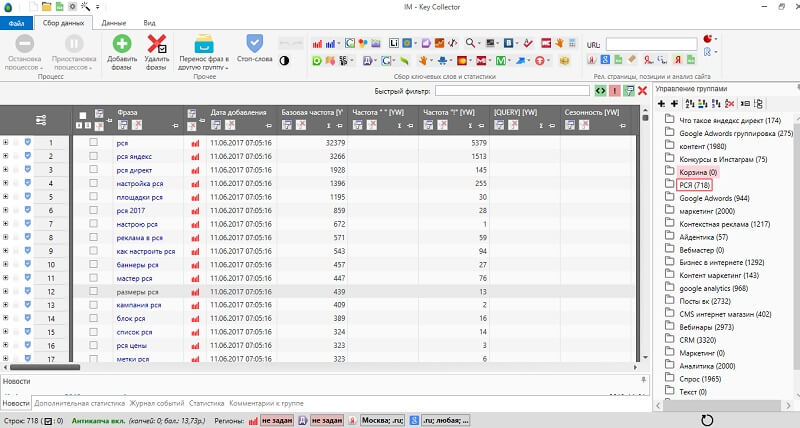Tick the checkbox for row рся яндекс
800x428 pixels.
point(94,157)
